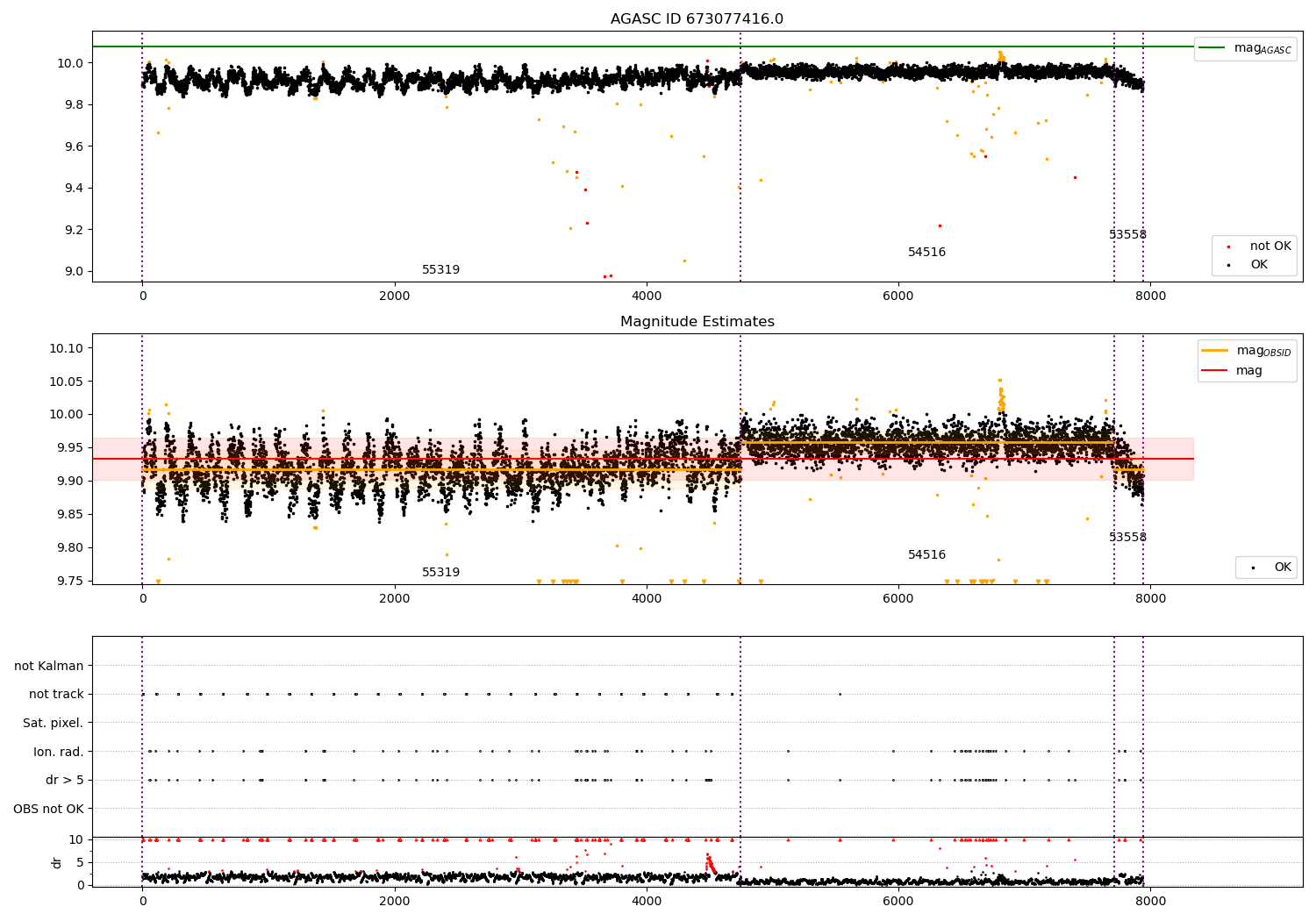Image resolution: width=1316 pixels, height=921 pixels.
Task: Click the 'Ion. rad.' row label
Action: (x=59, y=753)
